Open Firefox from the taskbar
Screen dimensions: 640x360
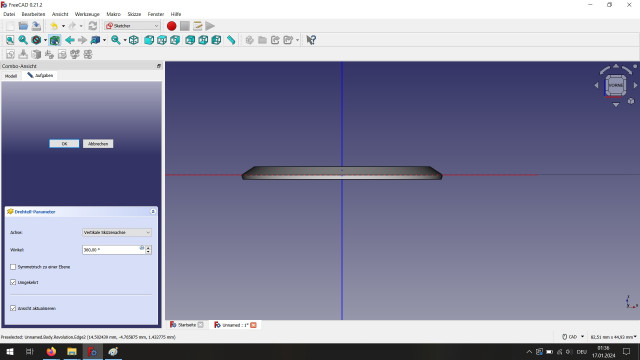(51, 351)
